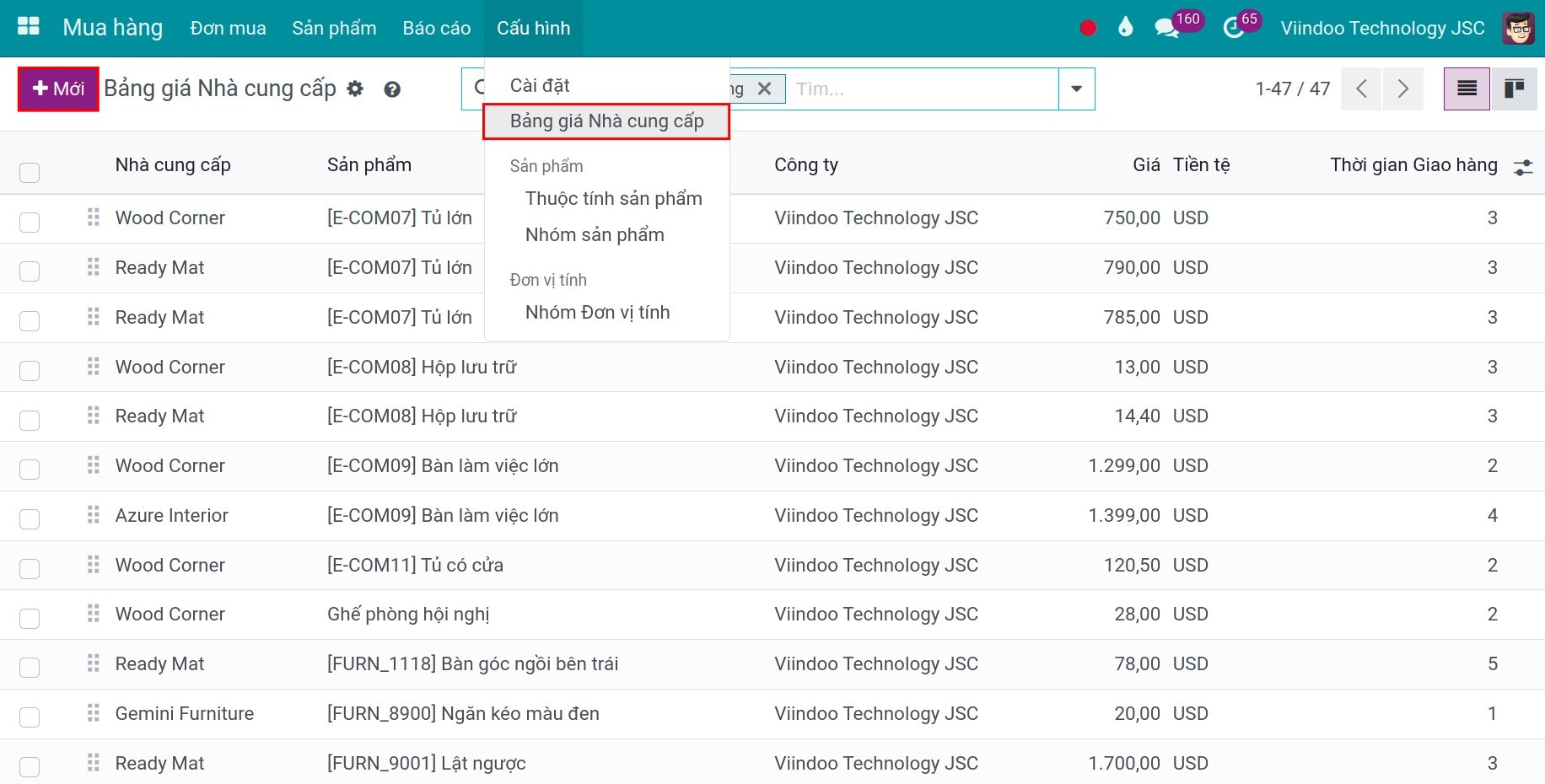This screenshot has height=784, width=1545.
Task: Go to next page arrow
Action: [1402, 89]
